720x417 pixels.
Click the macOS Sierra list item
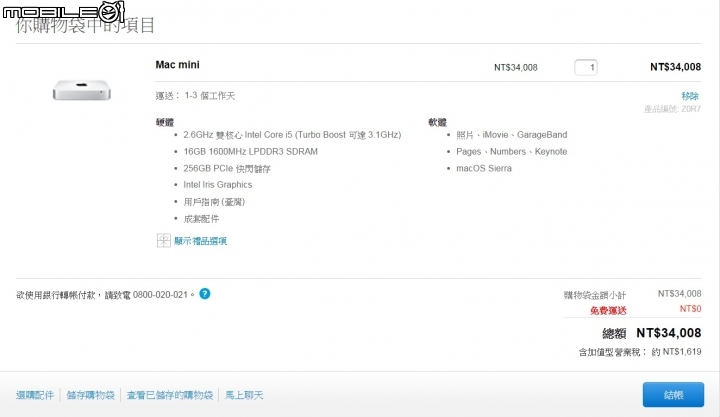point(484,168)
